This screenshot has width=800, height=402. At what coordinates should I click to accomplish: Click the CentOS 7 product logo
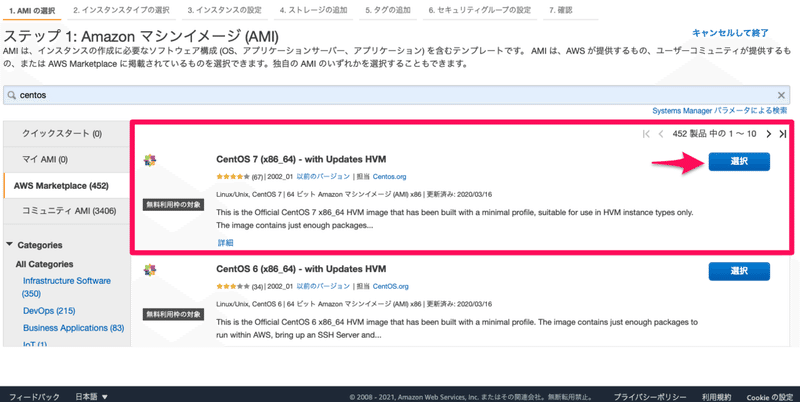149,160
